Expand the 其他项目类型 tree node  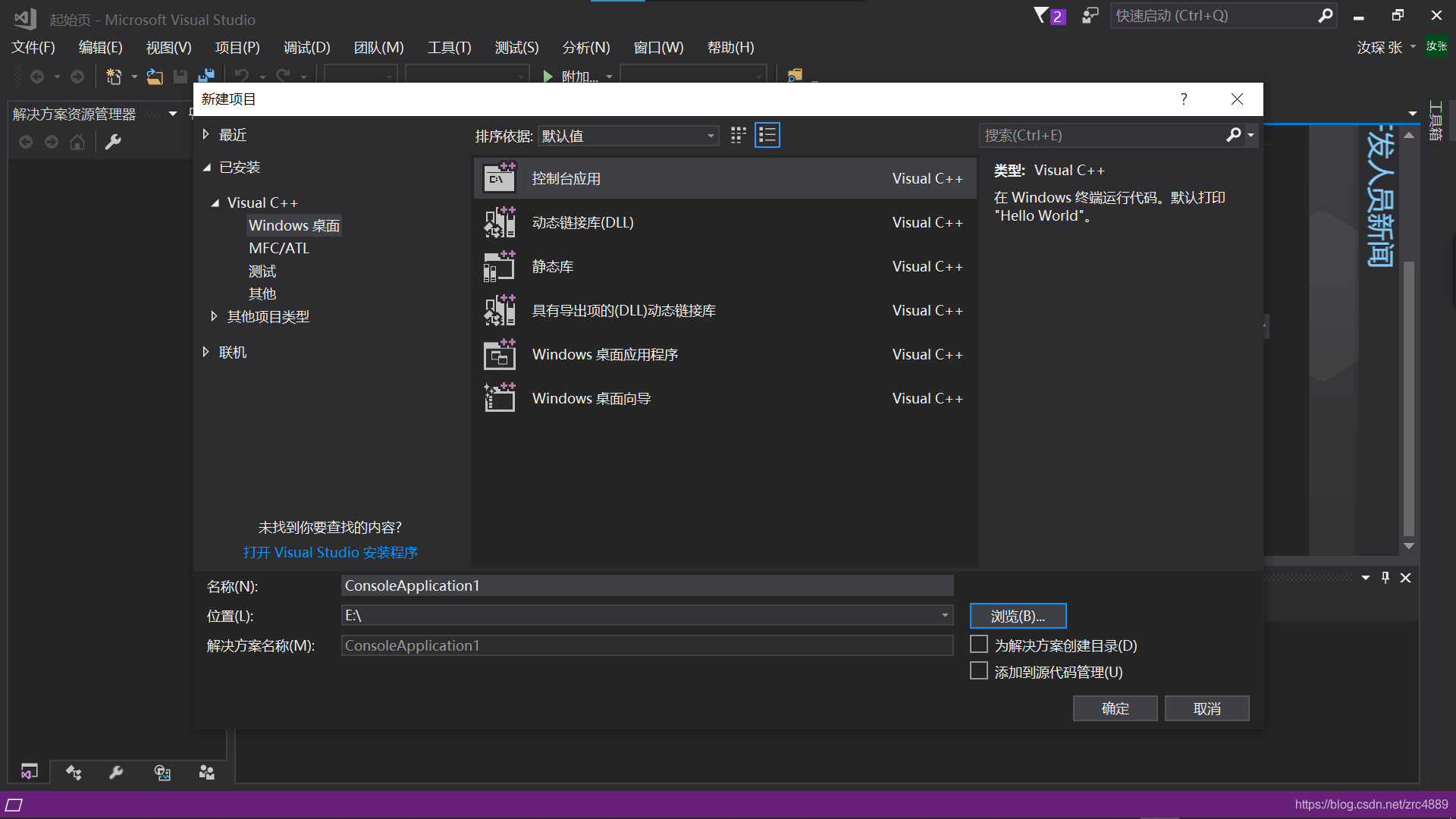(215, 316)
